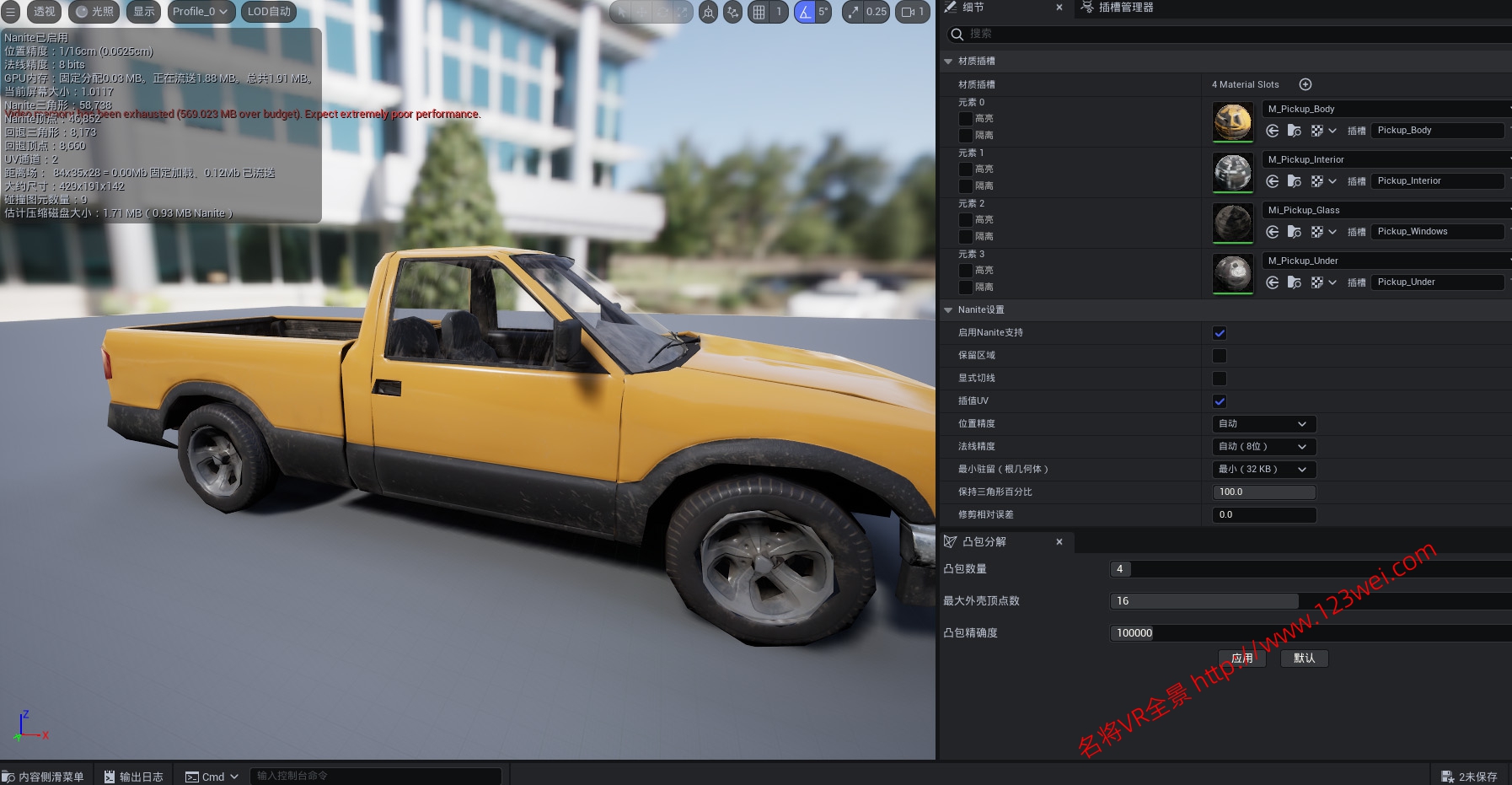The image size is (1512, 785).
Task: Check 高亮 for material element 0
Action: coord(966,119)
